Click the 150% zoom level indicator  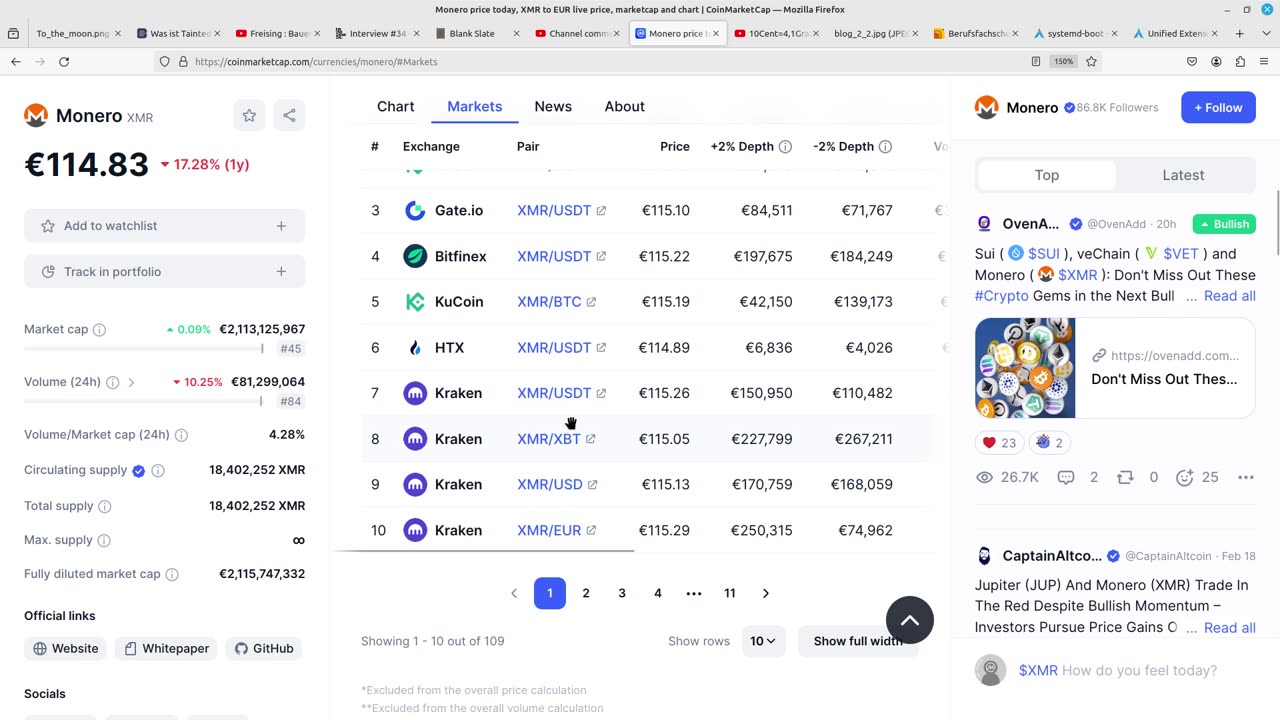1063,61
